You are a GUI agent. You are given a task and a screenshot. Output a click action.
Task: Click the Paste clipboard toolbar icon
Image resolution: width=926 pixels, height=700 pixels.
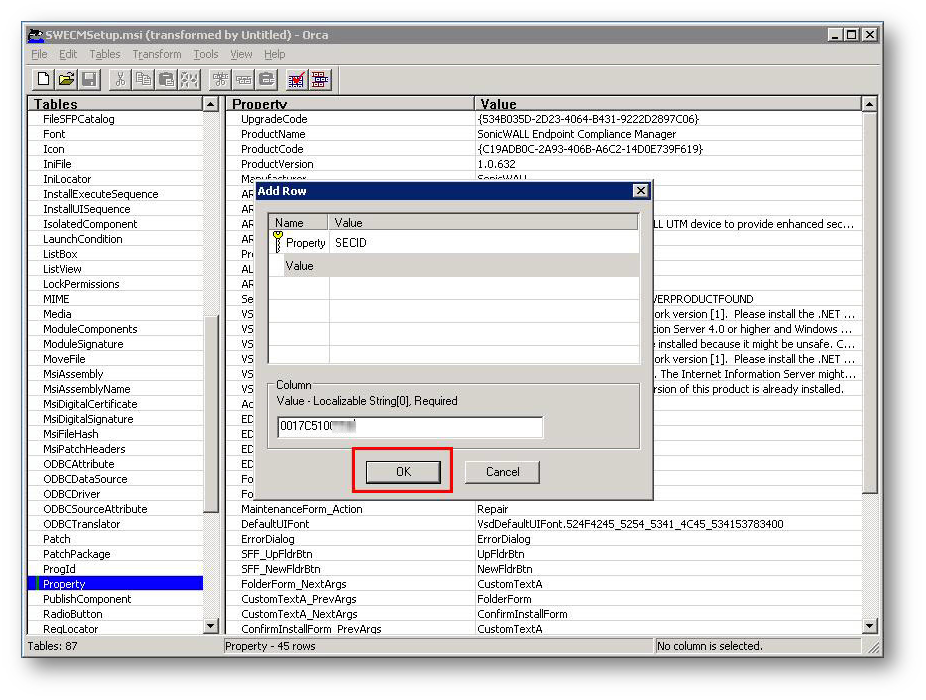tap(166, 79)
